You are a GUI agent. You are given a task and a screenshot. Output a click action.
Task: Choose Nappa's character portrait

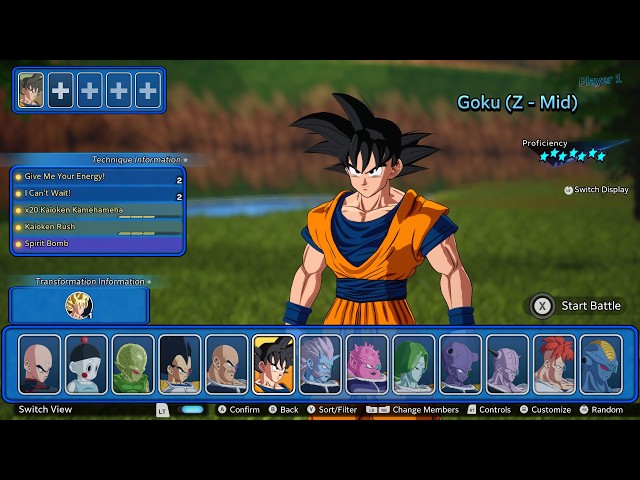[227, 364]
